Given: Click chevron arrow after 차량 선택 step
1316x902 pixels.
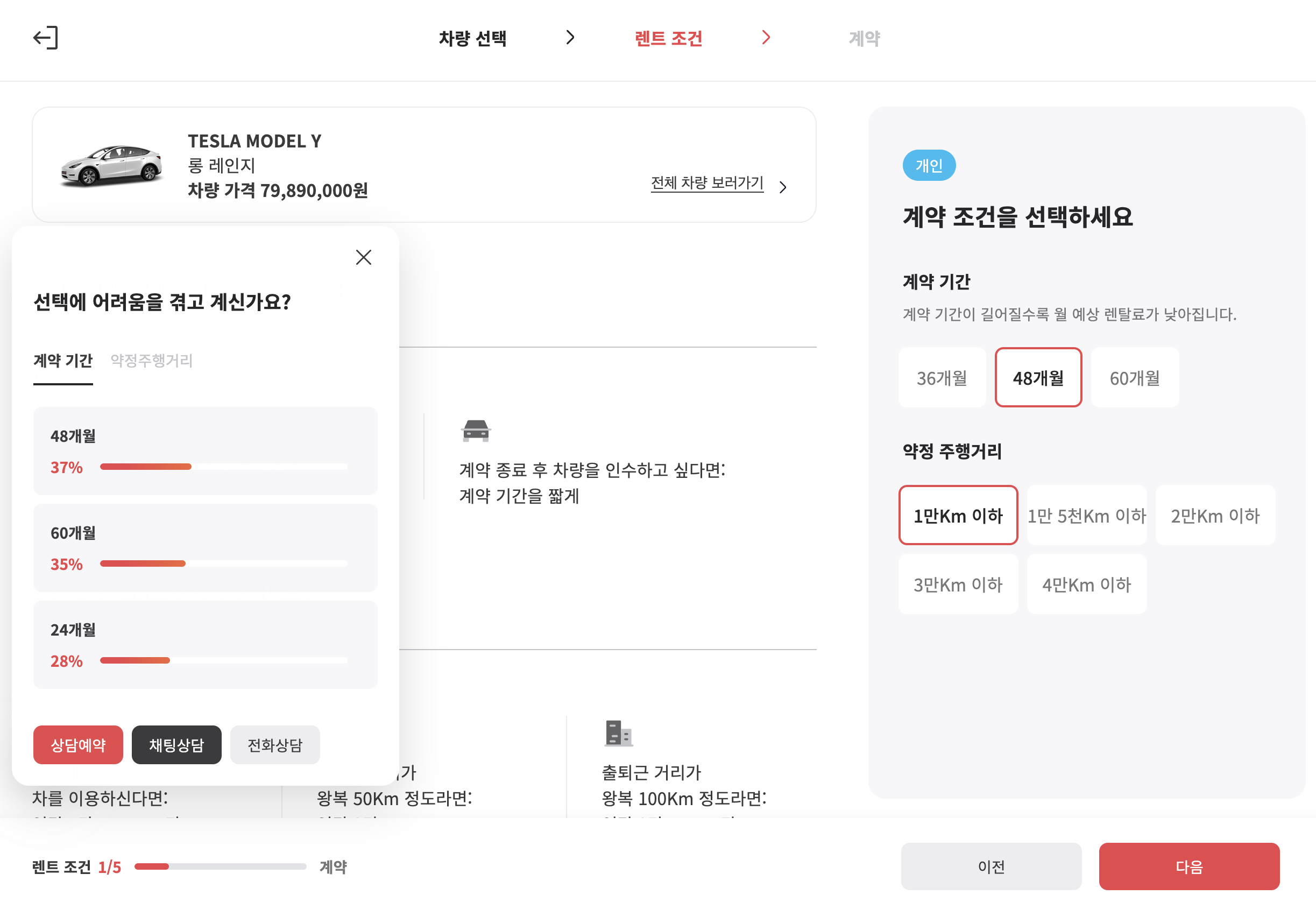Looking at the screenshot, I should tap(570, 37).
